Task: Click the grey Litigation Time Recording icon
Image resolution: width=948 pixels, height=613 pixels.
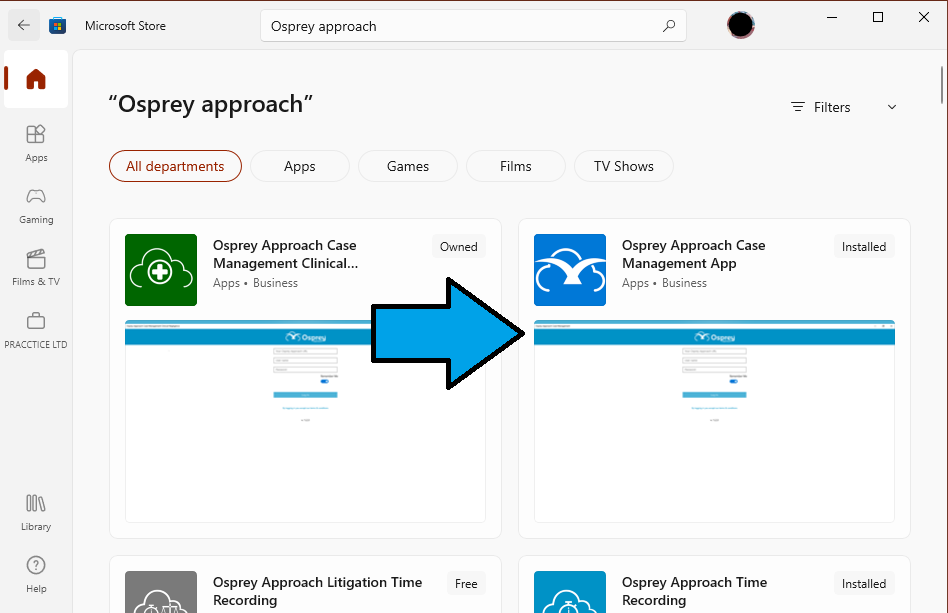Action: point(161,592)
